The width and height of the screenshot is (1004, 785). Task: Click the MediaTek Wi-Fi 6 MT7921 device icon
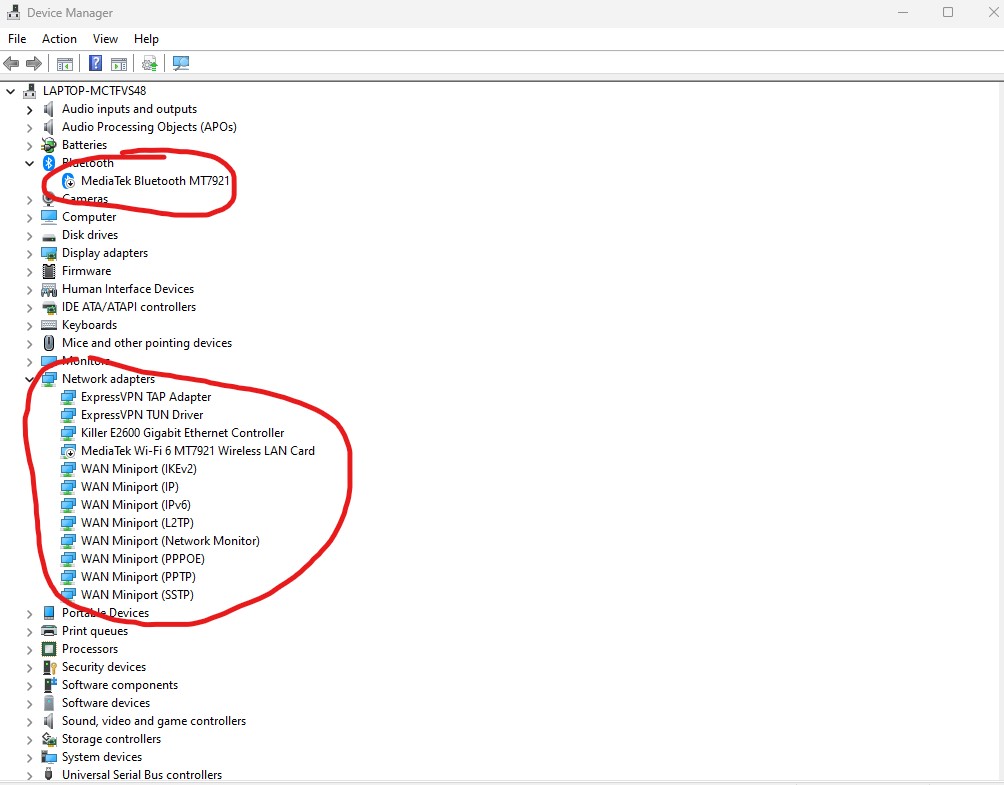[x=69, y=451]
